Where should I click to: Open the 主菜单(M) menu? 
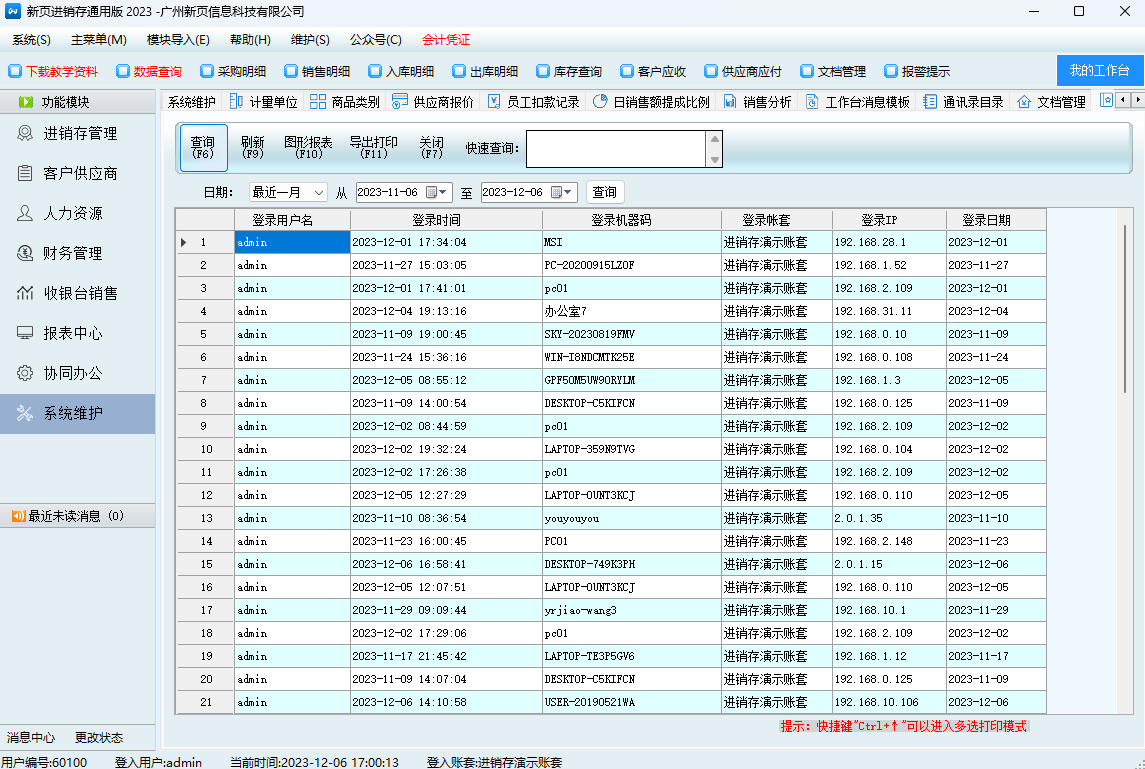(99, 39)
